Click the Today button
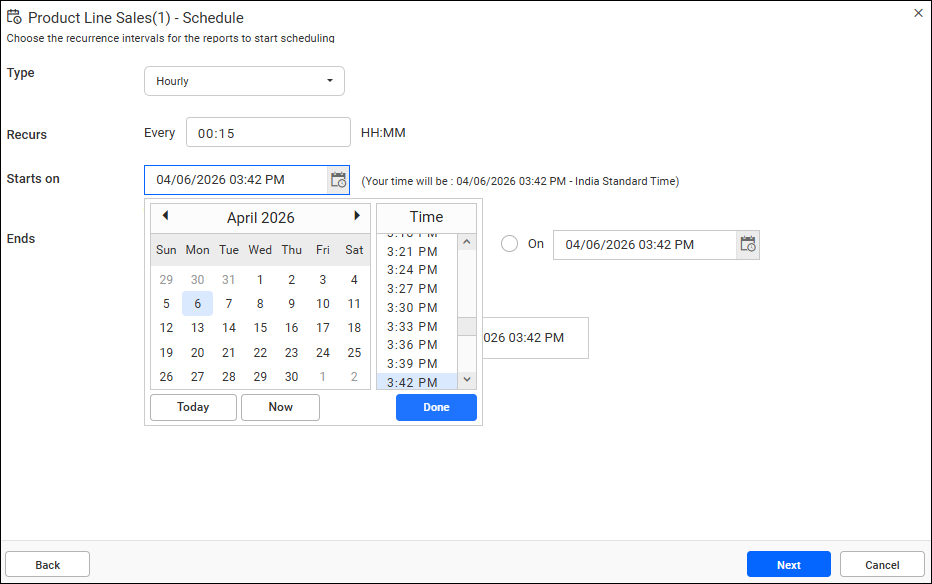The width and height of the screenshot is (932, 584). pyautogui.click(x=192, y=407)
